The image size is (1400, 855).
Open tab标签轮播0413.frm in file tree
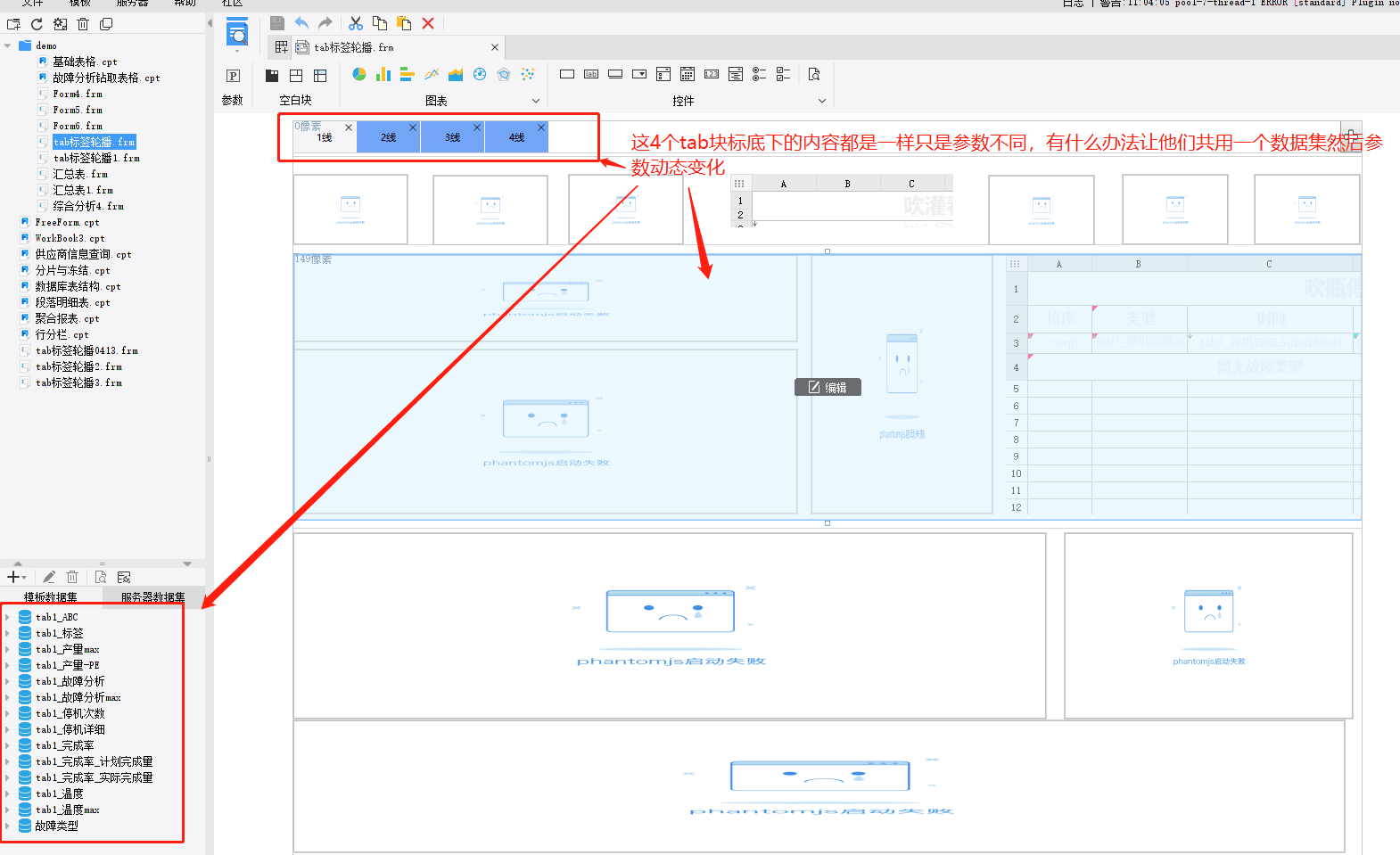coord(86,350)
